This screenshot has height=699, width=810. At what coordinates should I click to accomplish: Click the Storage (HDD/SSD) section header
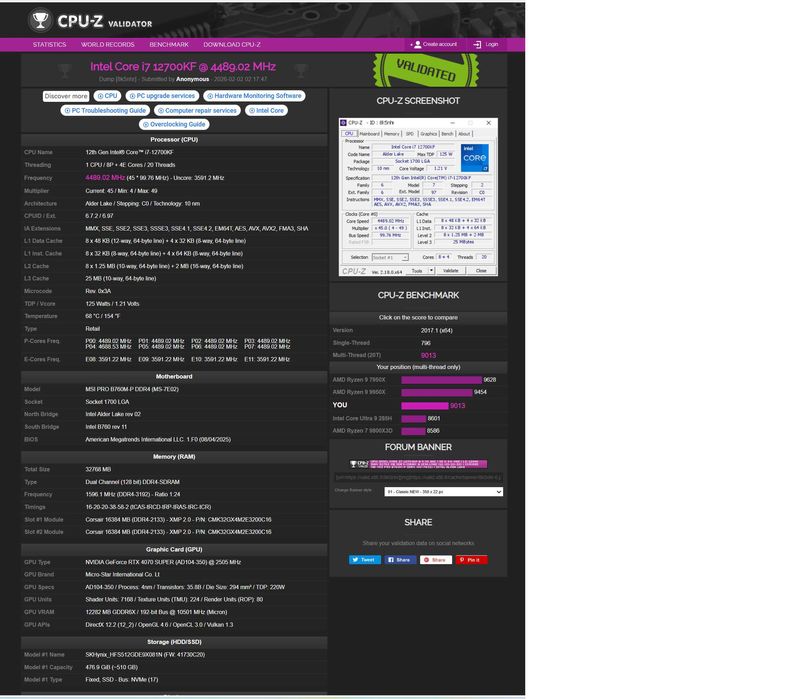(x=174, y=642)
